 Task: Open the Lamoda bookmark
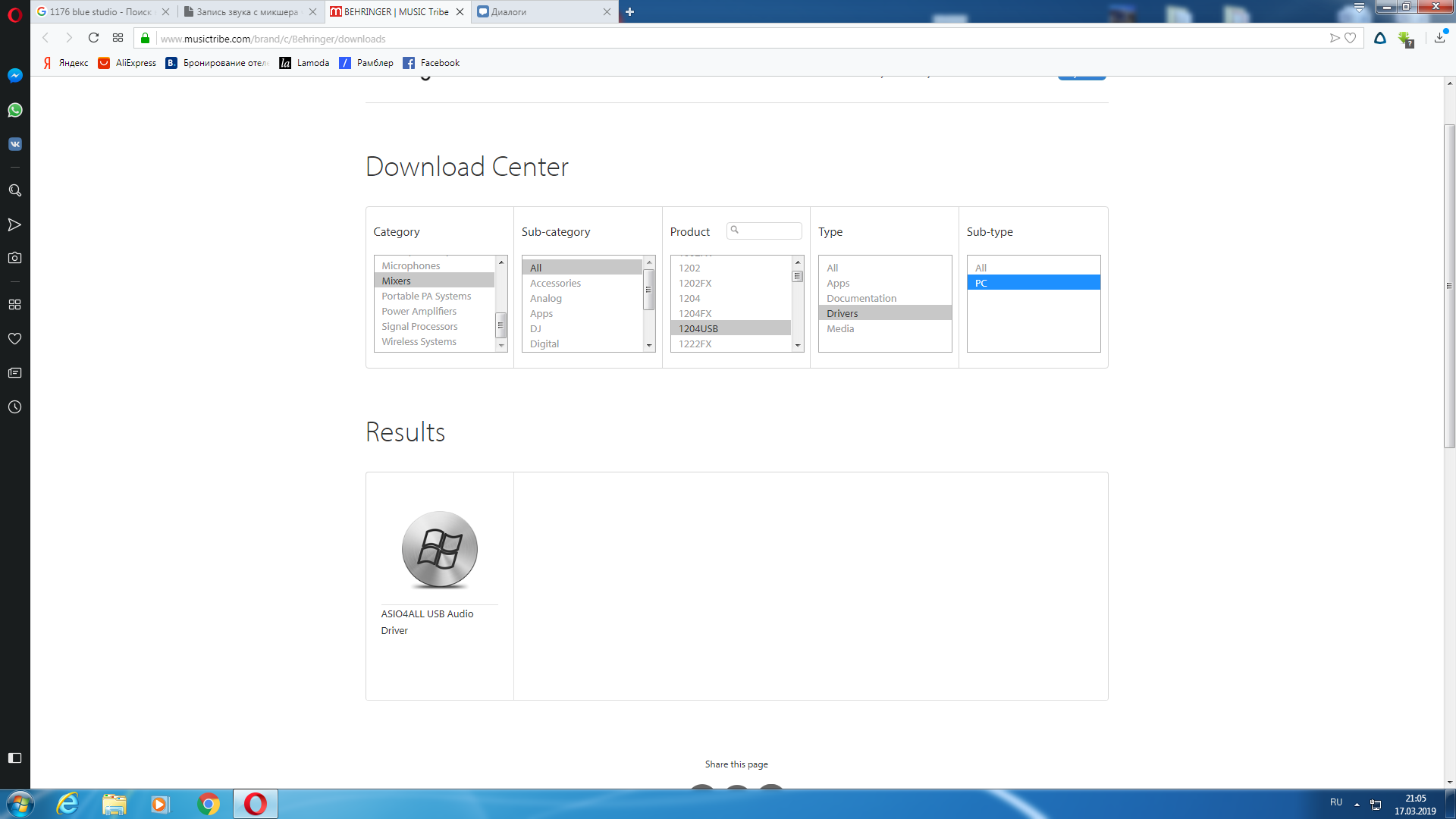tap(304, 63)
